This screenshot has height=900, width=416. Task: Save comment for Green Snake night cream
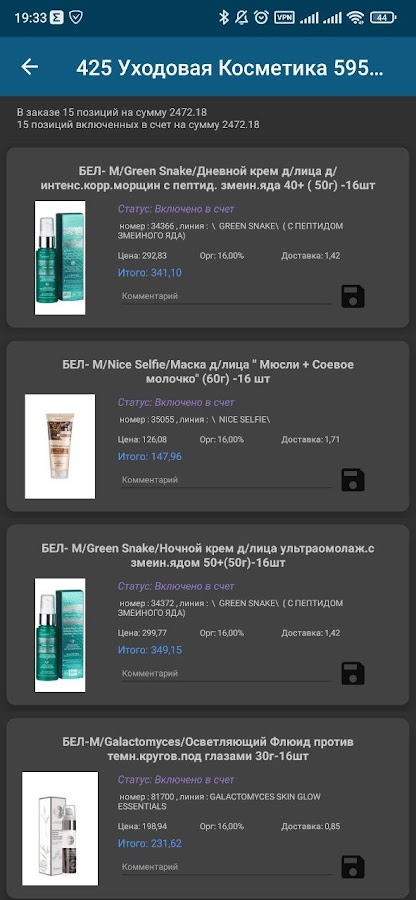pos(353,673)
